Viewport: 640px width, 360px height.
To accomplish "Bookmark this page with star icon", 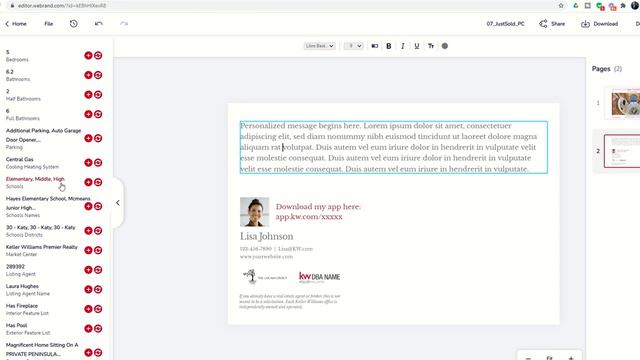I will (x=561, y=6).
